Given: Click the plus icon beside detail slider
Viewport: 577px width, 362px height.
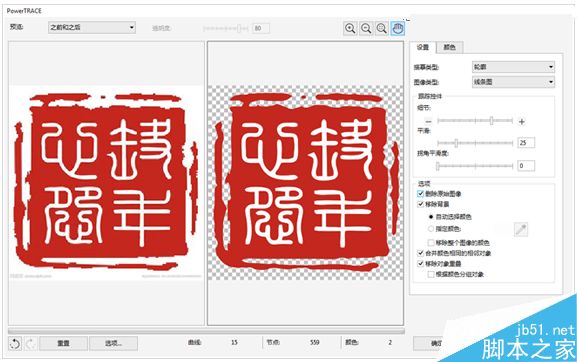Looking at the screenshot, I should (x=521, y=121).
